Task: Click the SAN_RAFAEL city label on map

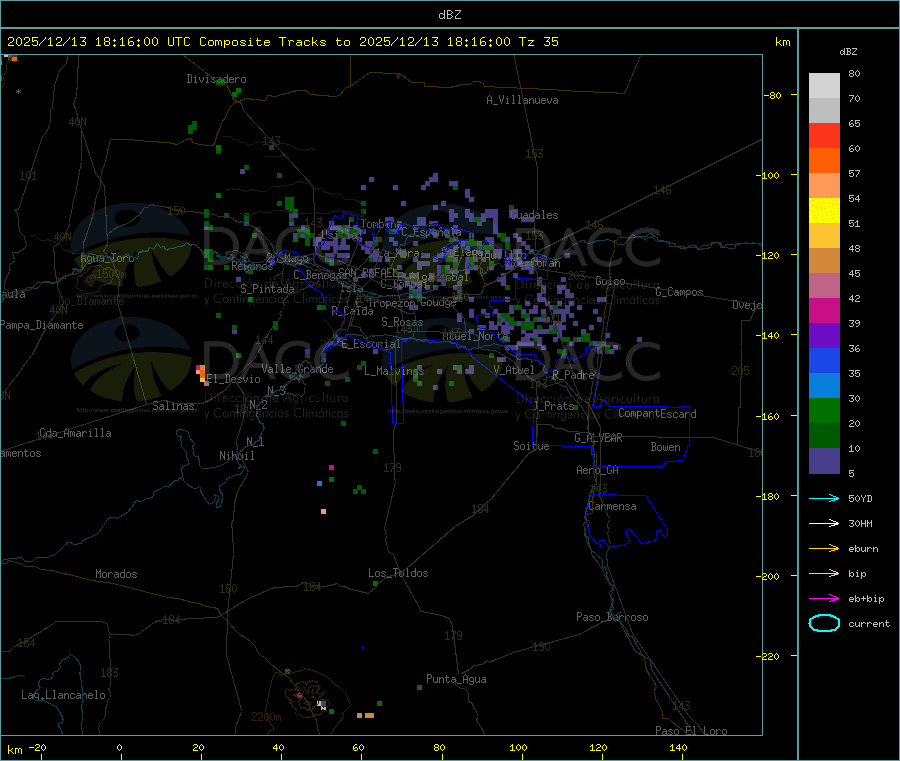Action: [367, 272]
